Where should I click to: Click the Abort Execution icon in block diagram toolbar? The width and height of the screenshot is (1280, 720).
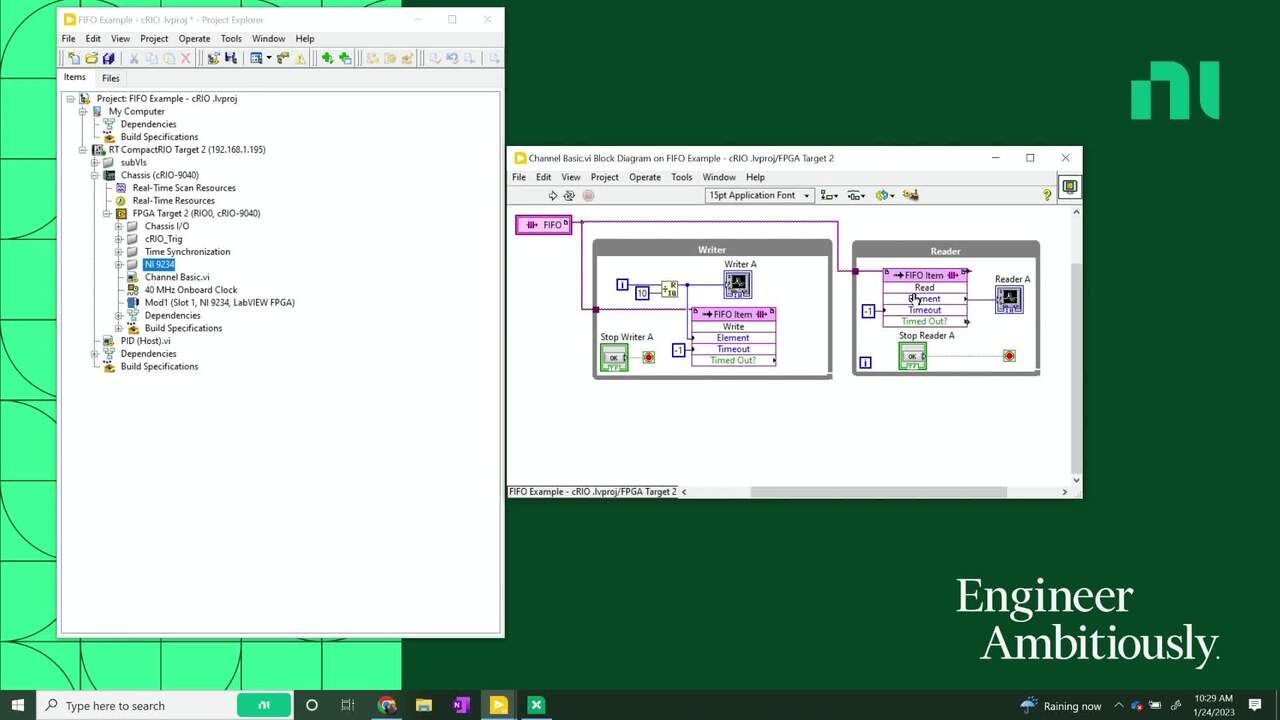tap(588, 195)
